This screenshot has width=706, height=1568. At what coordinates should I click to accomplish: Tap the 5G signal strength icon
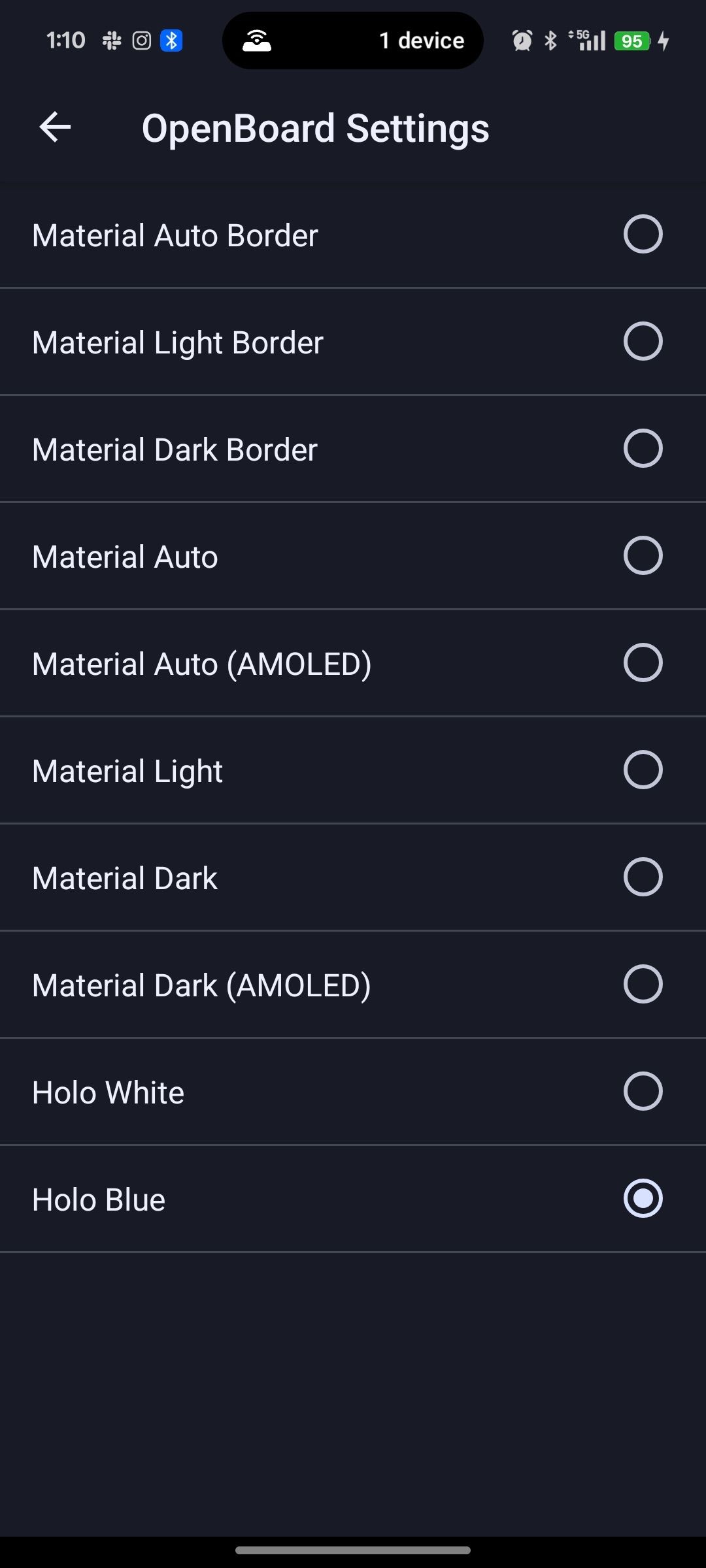588,41
